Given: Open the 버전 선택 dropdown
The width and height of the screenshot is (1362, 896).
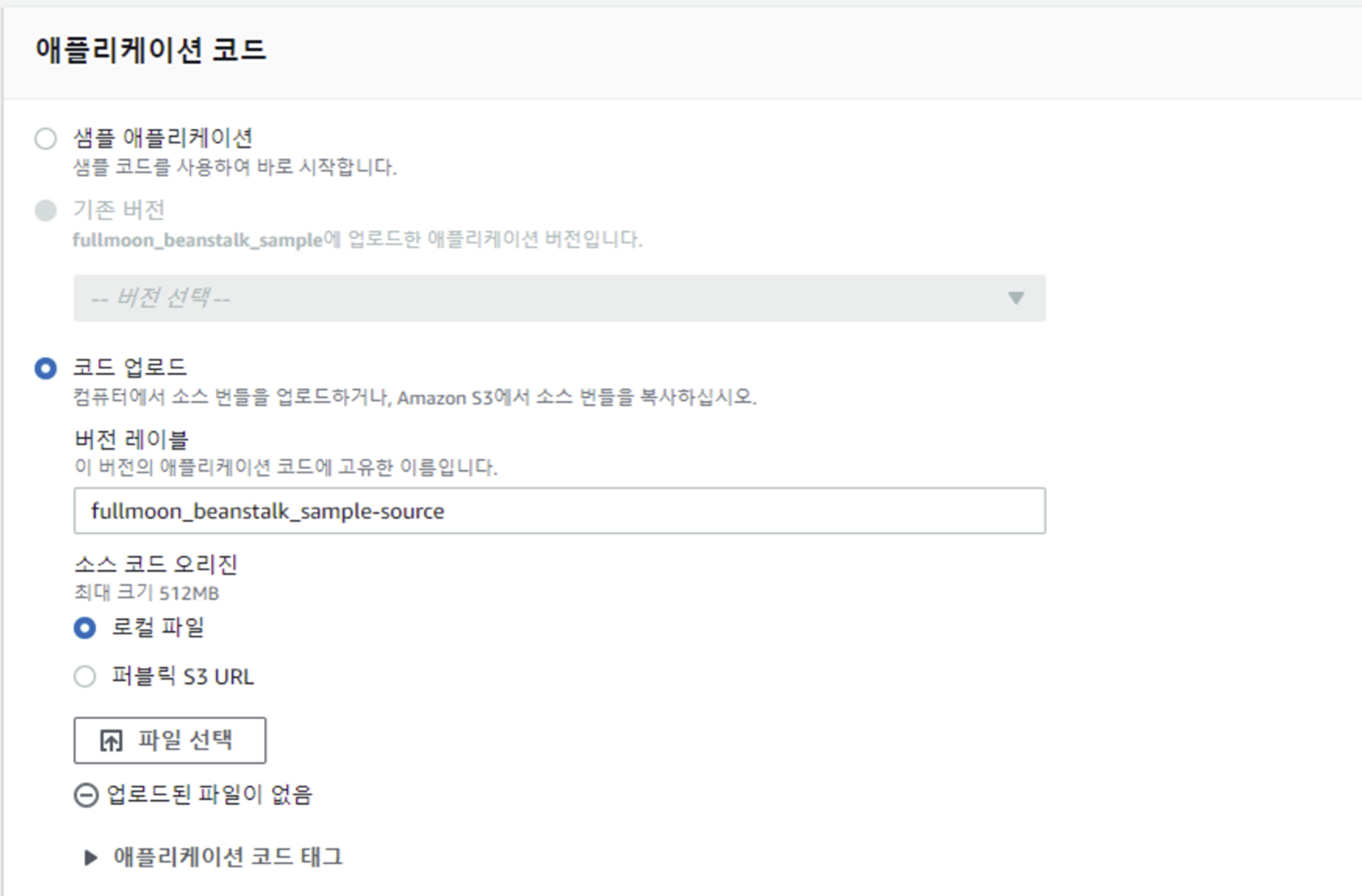Looking at the screenshot, I should [x=558, y=298].
